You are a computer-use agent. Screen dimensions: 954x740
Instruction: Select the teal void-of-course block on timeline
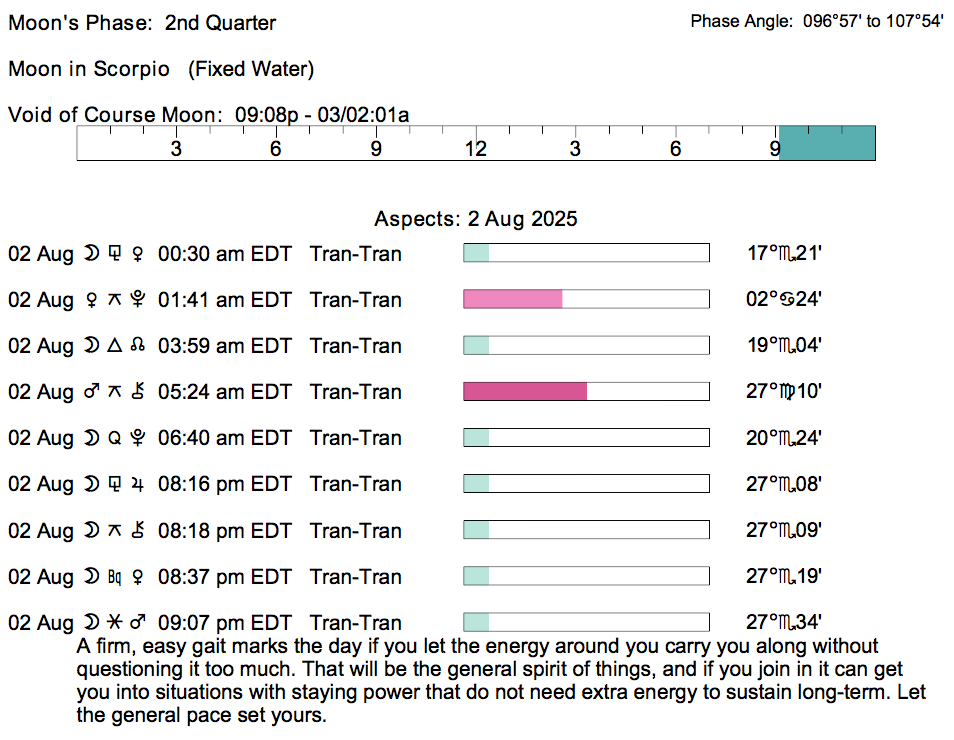tap(827, 143)
